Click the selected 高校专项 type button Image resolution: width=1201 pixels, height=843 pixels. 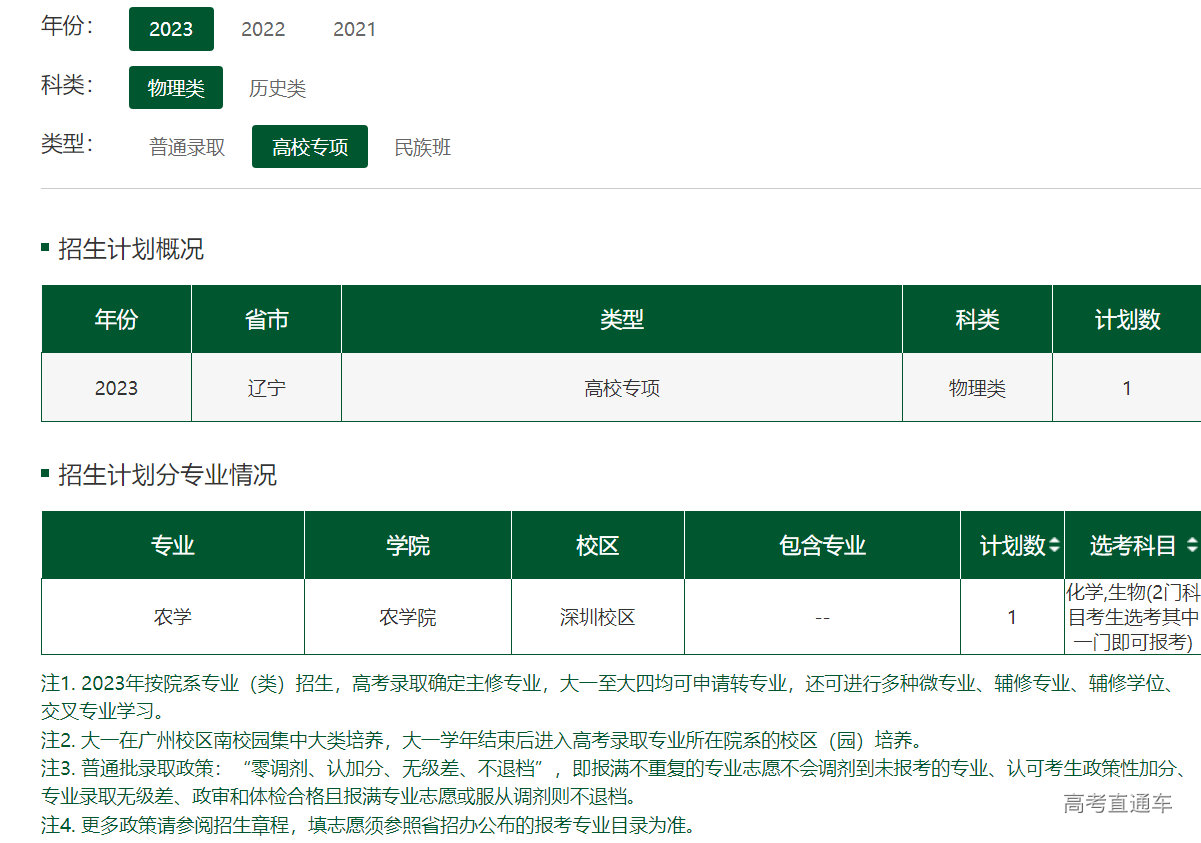click(309, 146)
